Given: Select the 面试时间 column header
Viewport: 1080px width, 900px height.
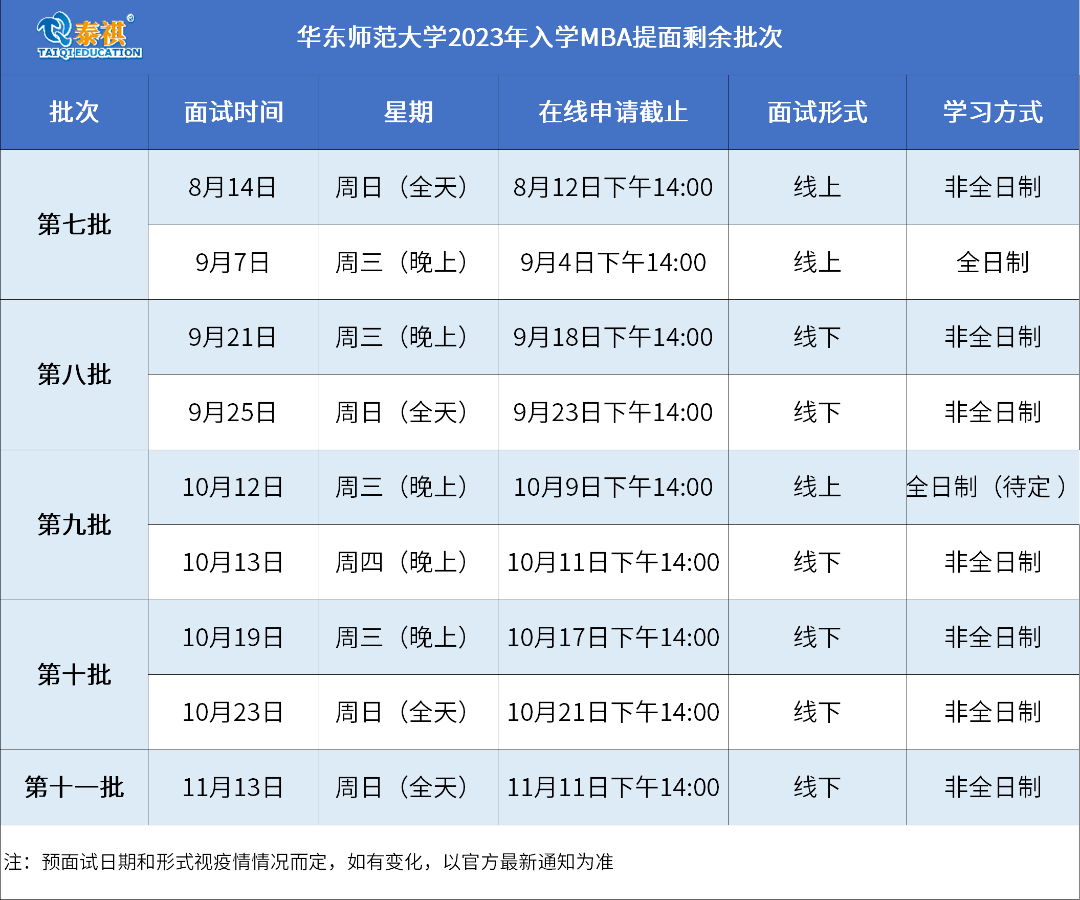Looking at the screenshot, I should tap(233, 112).
